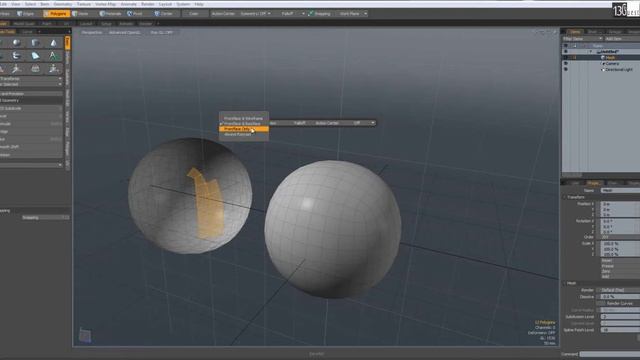Click the viewport orientation cube icon
This screenshot has height=360, width=640.
(x=85, y=335)
